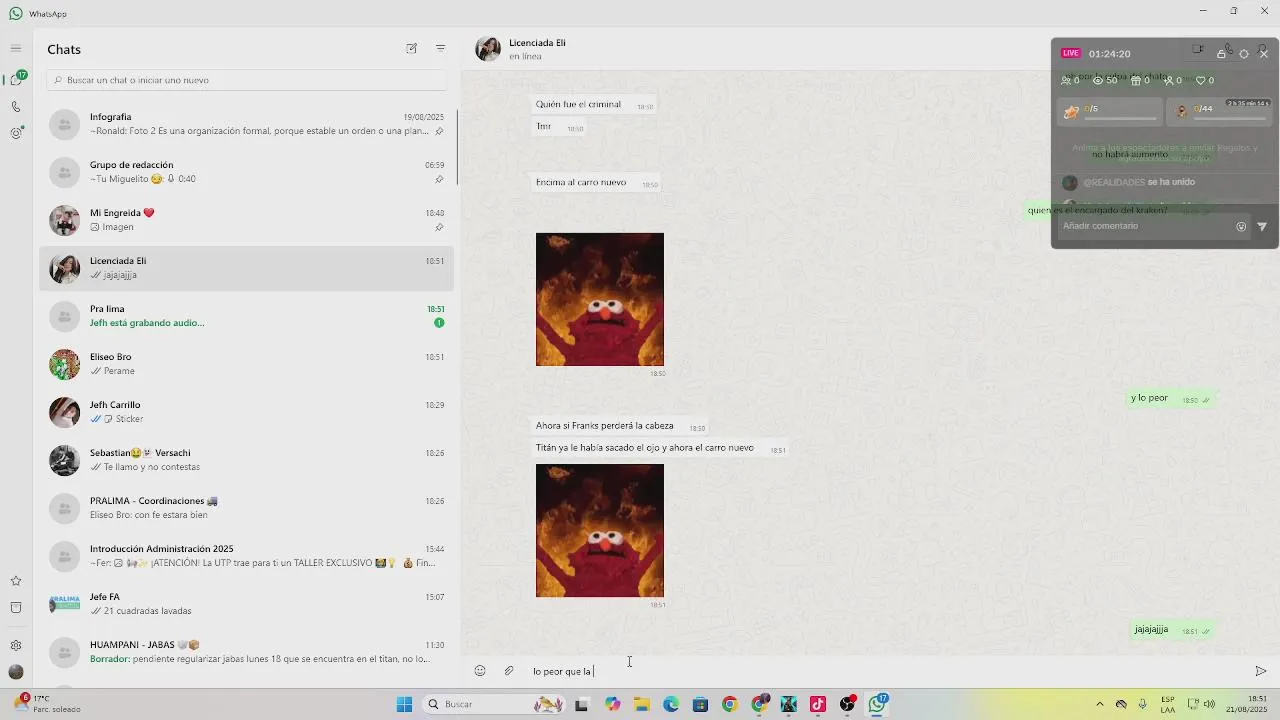Open the Sebastian Versachi chat
1280x720 pixels.
click(246, 460)
